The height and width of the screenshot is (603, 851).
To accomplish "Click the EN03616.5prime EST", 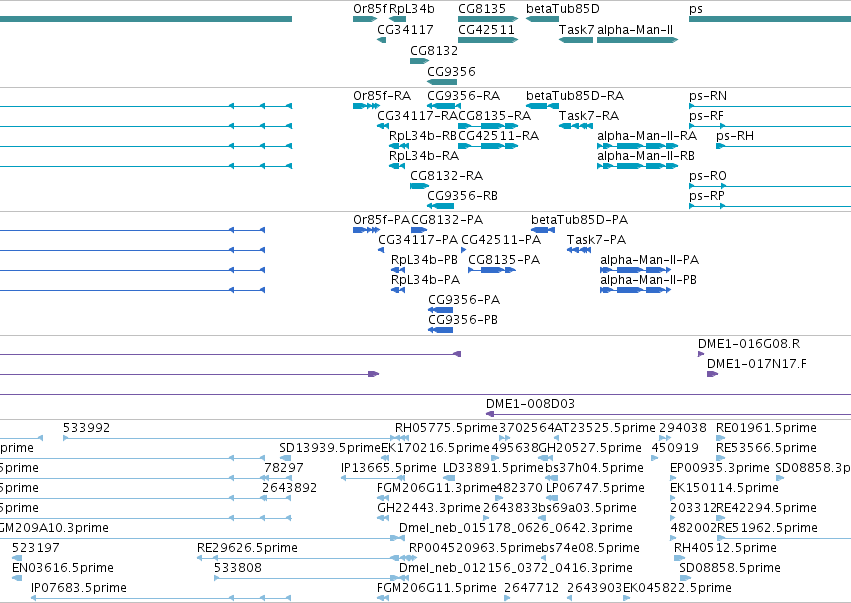I will click(x=17, y=578).
